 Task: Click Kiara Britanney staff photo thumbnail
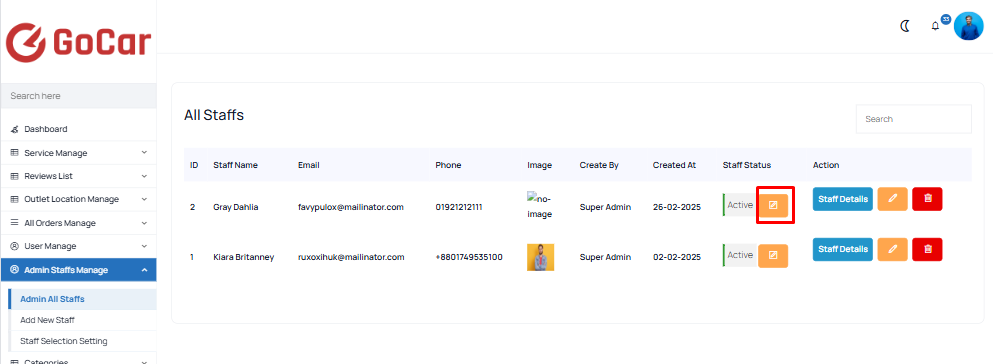pyautogui.click(x=540, y=257)
